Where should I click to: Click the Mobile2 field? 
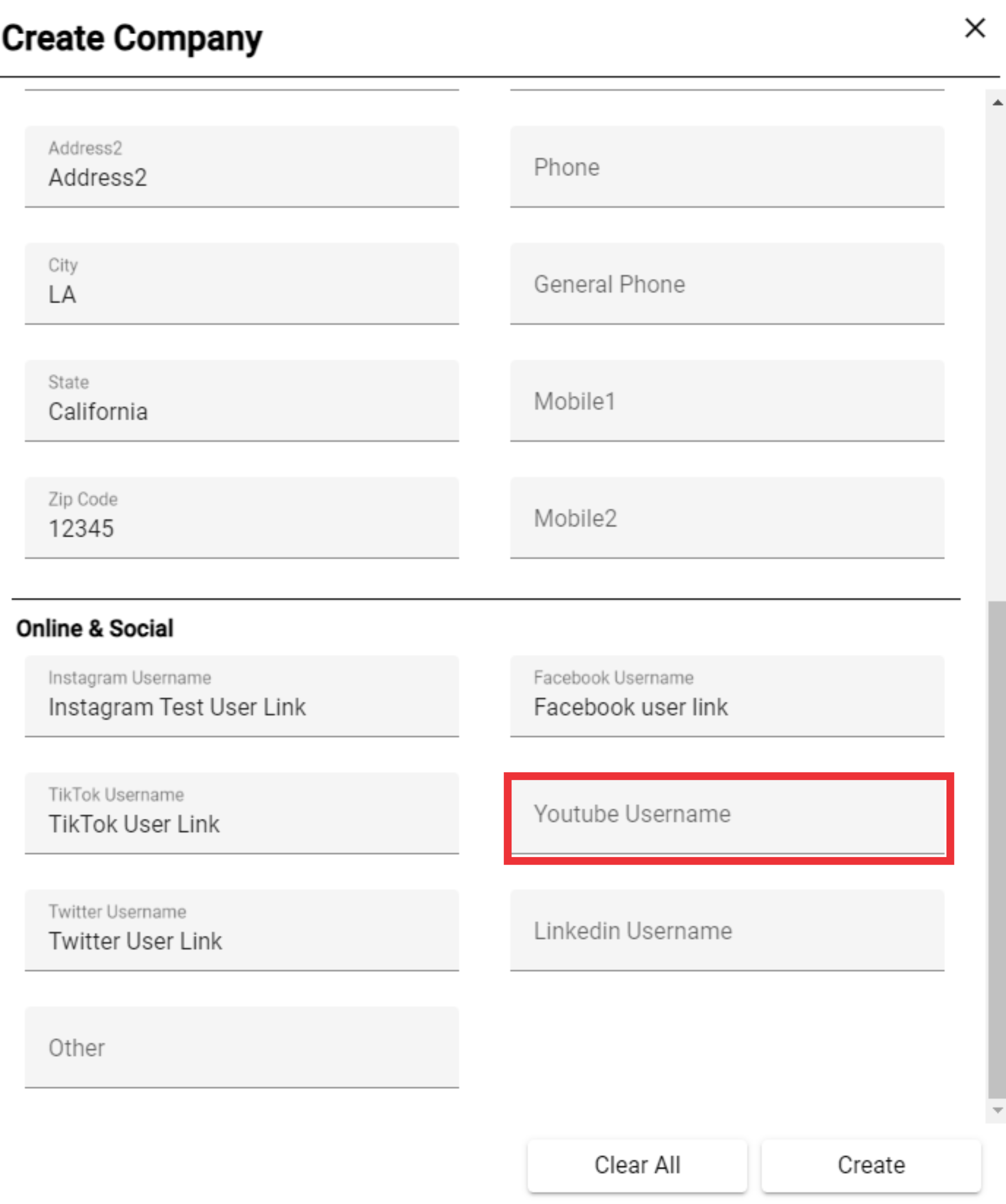tap(728, 518)
